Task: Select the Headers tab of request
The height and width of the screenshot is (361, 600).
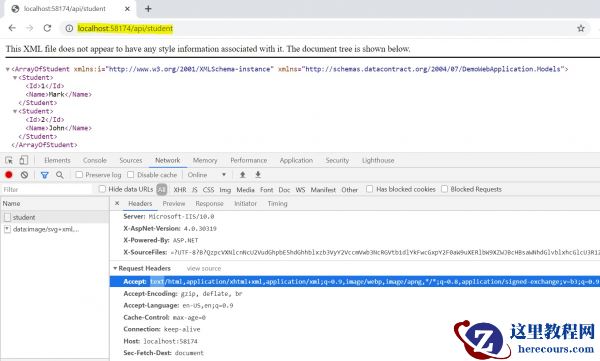Action: click(140, 204)
